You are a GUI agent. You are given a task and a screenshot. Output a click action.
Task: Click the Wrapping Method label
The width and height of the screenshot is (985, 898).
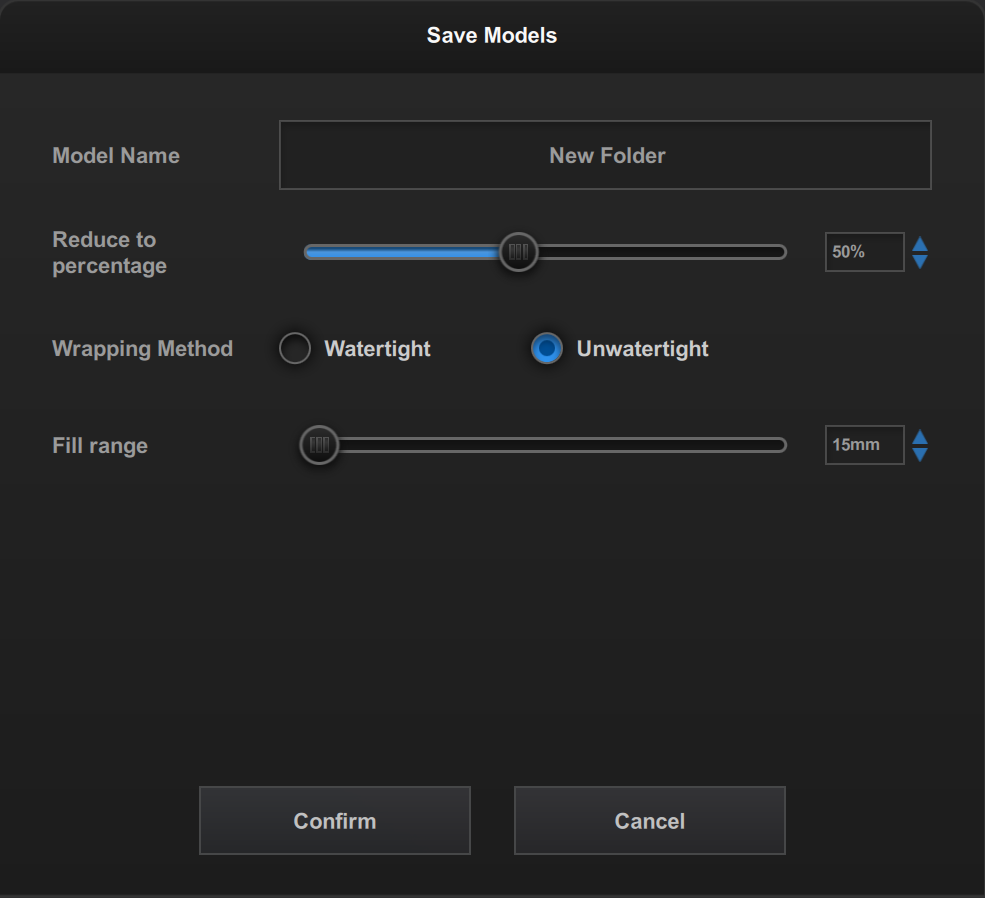pyautogui.click(x=142, y=349)
